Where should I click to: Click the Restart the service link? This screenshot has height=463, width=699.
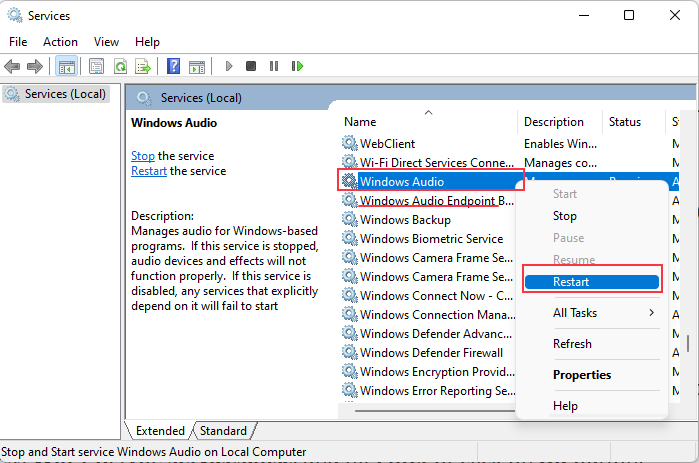pos(149,171)
